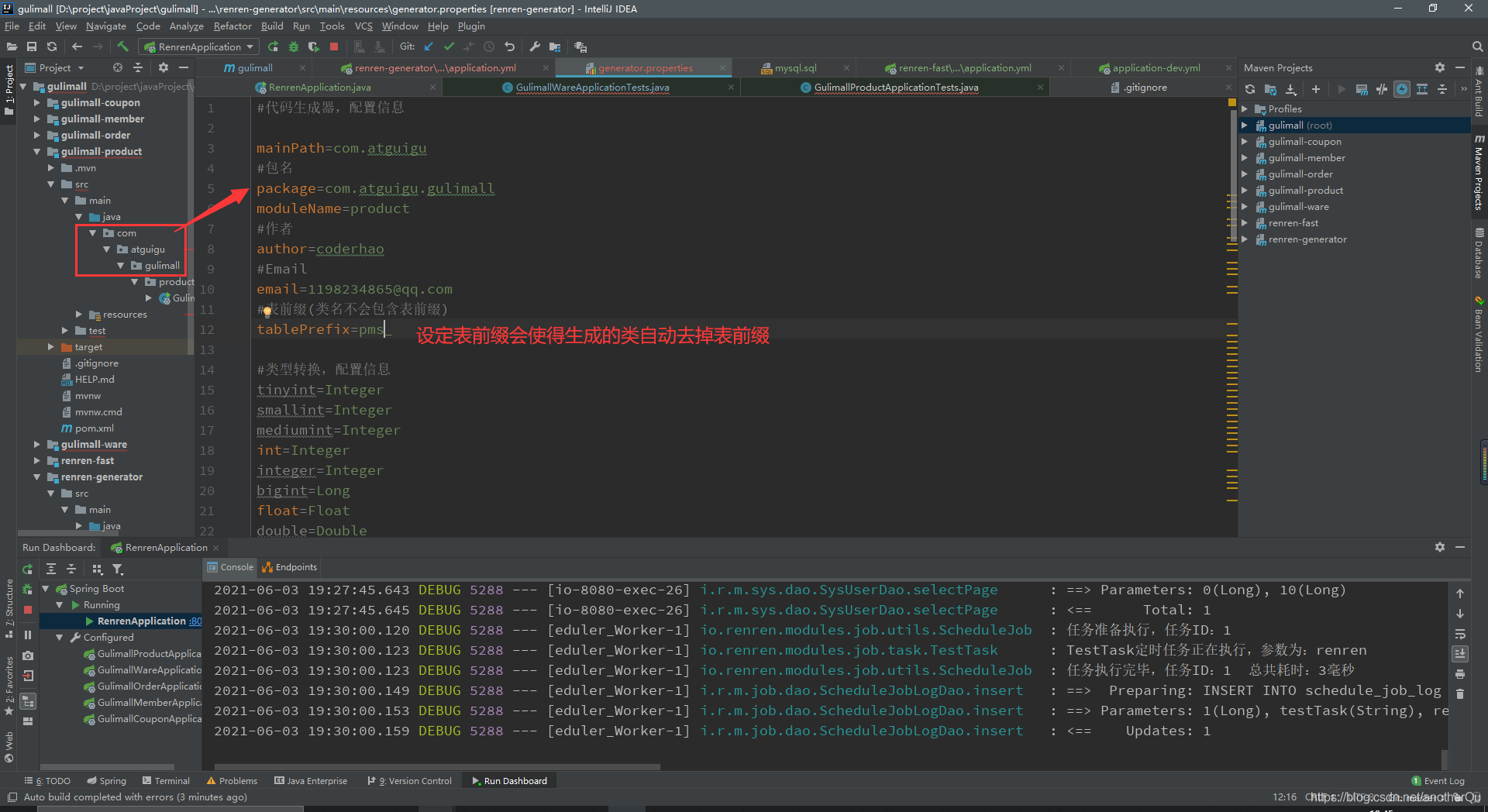Open the Event Log
Viewport: 1488px width, 812px height.
(x=1438, y=780)
